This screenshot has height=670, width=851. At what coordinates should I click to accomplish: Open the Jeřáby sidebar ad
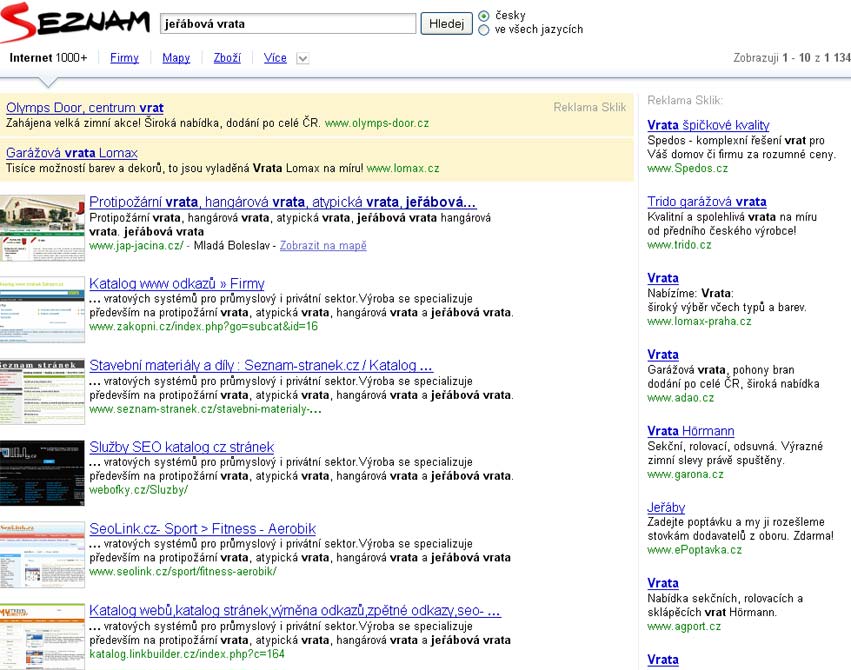666,507
